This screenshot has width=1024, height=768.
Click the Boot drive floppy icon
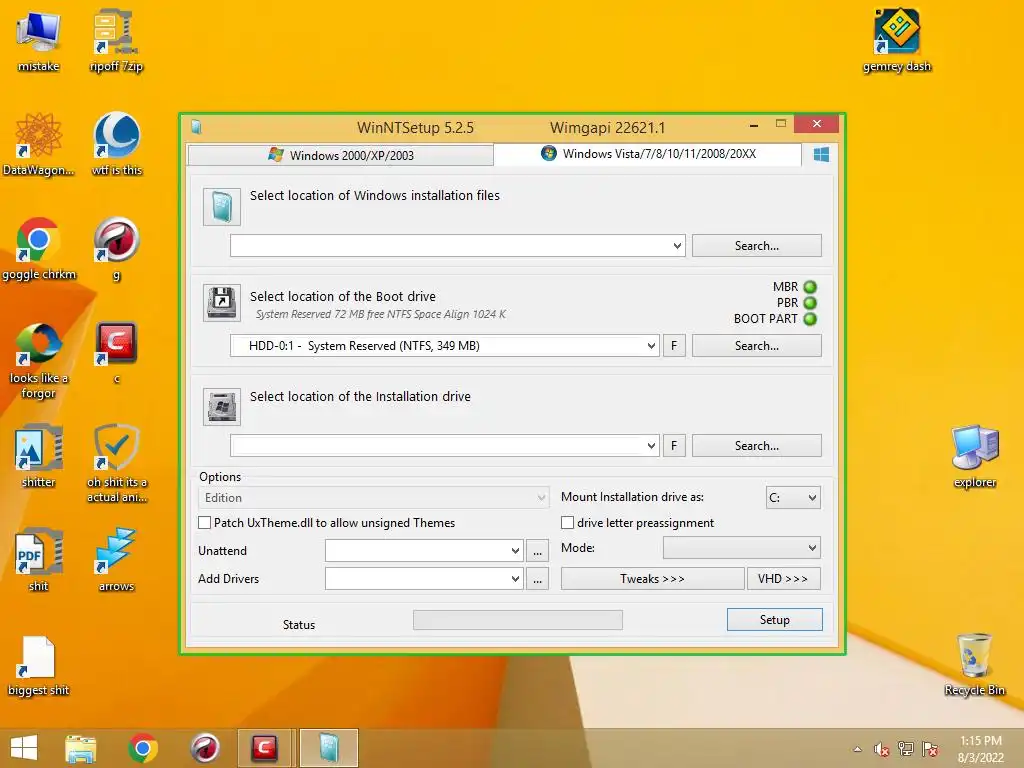pyautogui.click(x=221, y=303)
